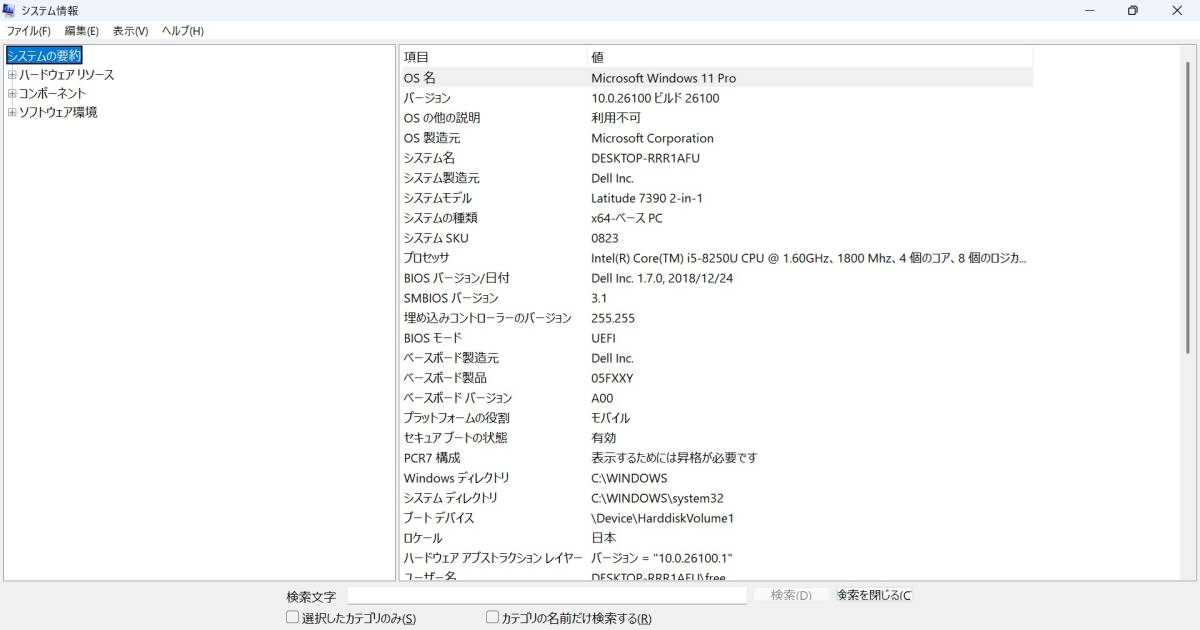
Task: Select the セキュア ブートの状態 row
Action: click(716, 438)
